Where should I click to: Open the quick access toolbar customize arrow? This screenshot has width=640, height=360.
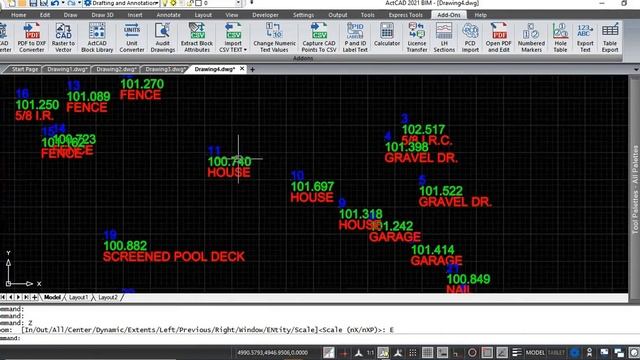[x=251, y=3]
